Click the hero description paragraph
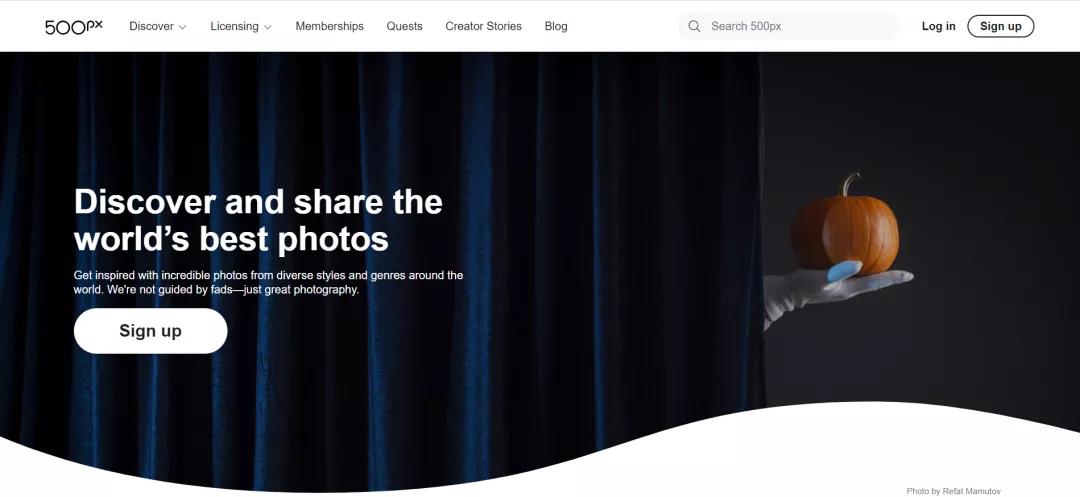This screenshot has height=497, width=1080. pyautogui.click(x=269, y=282)
